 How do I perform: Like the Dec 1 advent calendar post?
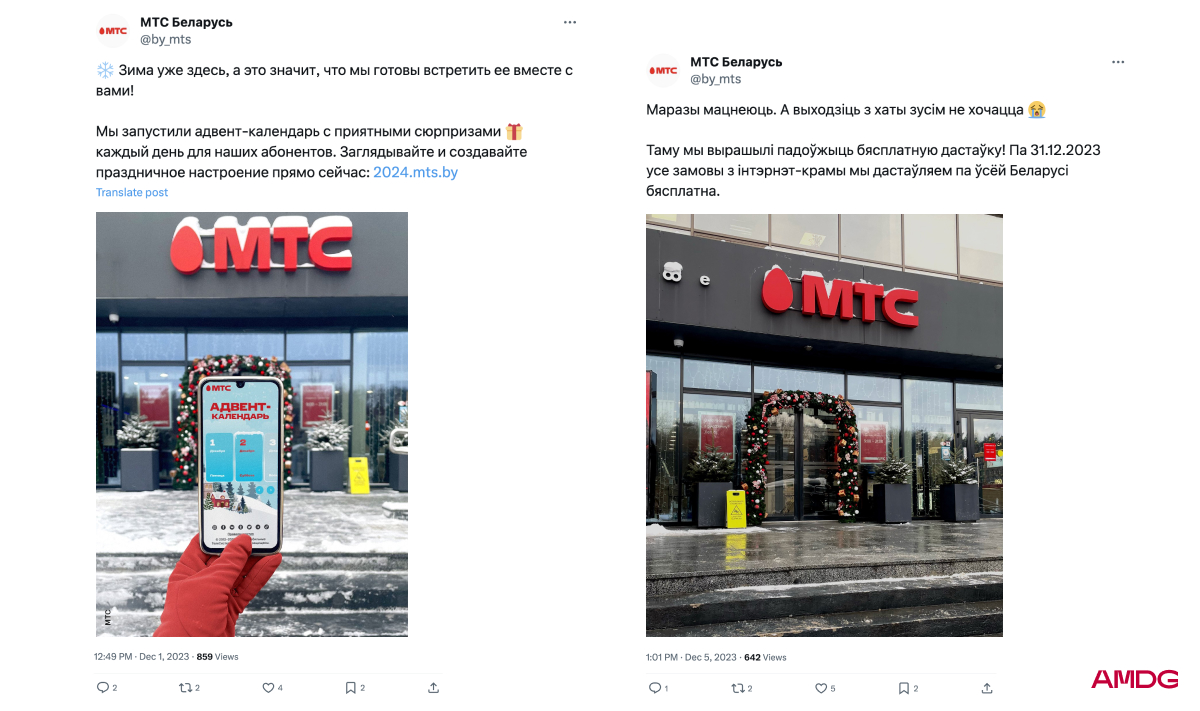[x=268, y=688]
